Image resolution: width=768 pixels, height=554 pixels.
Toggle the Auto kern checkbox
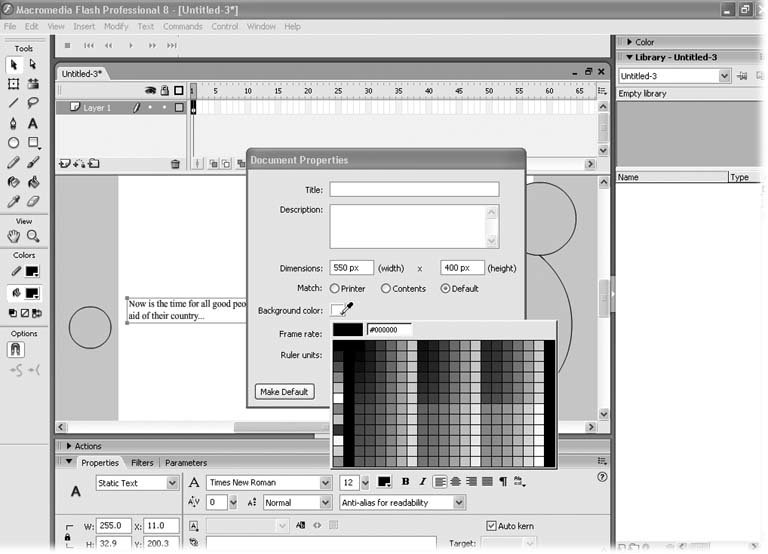tap(491, 525)
